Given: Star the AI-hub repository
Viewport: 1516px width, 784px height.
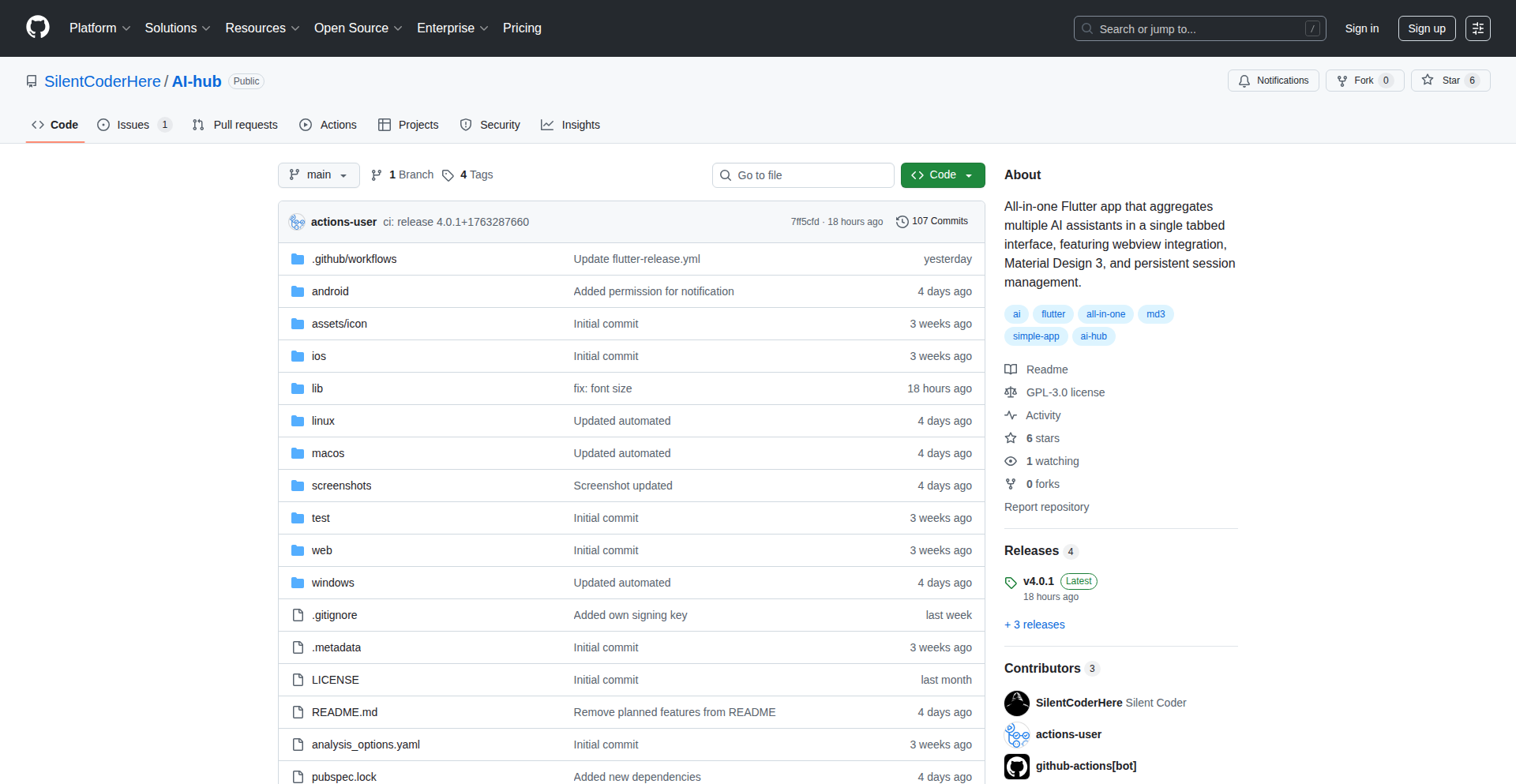Looking at the screenshot, I should click(1450, 81).
